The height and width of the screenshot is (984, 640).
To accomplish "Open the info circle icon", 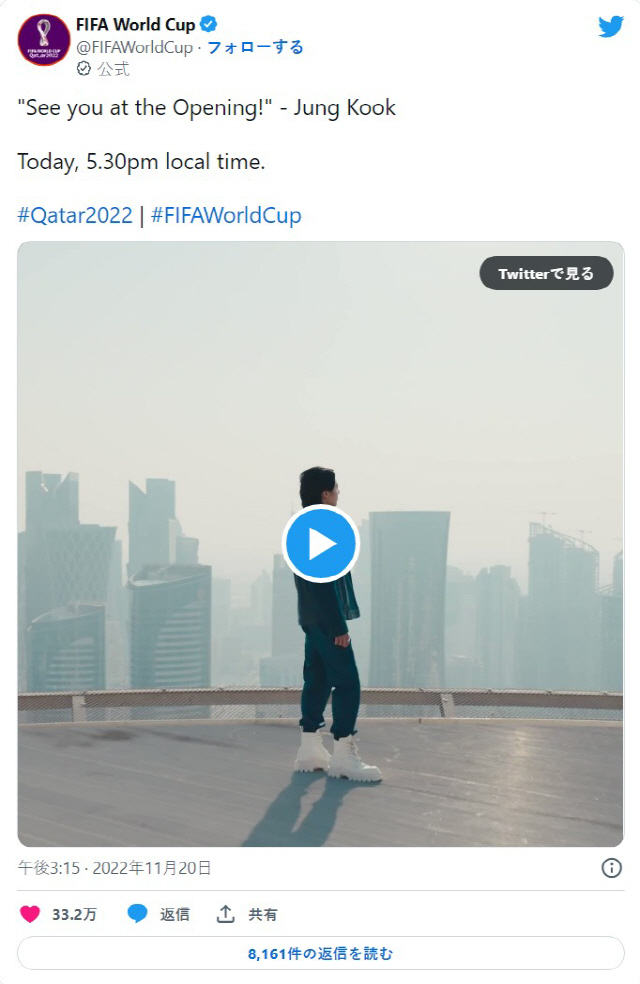I will point(611,868).
